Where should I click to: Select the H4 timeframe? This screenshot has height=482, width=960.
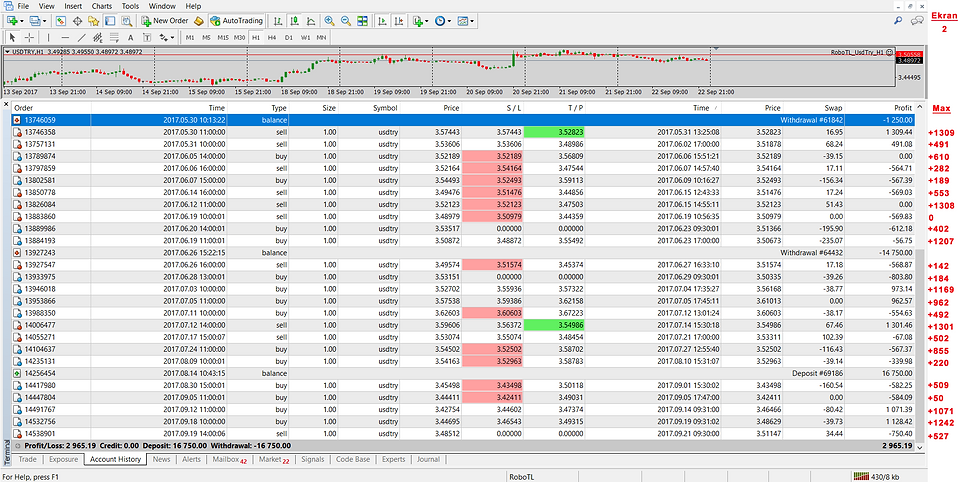272,37
